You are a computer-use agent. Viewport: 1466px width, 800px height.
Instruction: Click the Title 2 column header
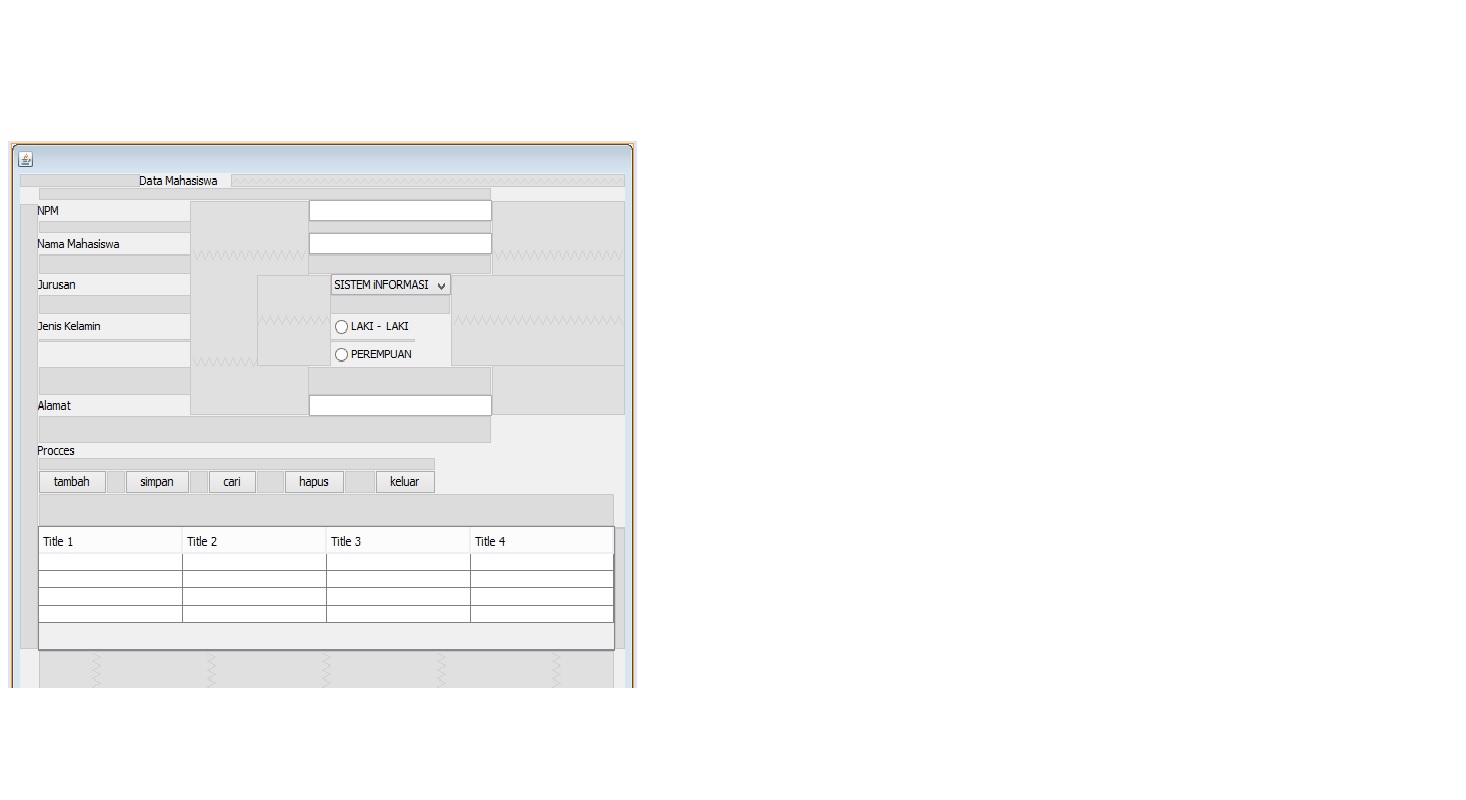[x=252, y=540]
